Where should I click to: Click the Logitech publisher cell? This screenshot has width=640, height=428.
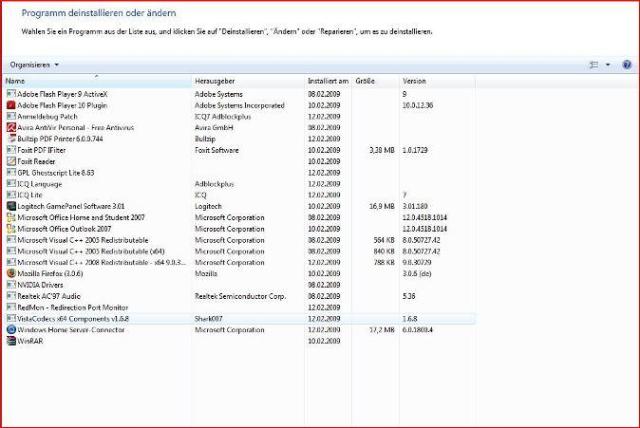(x=208, y=206)
